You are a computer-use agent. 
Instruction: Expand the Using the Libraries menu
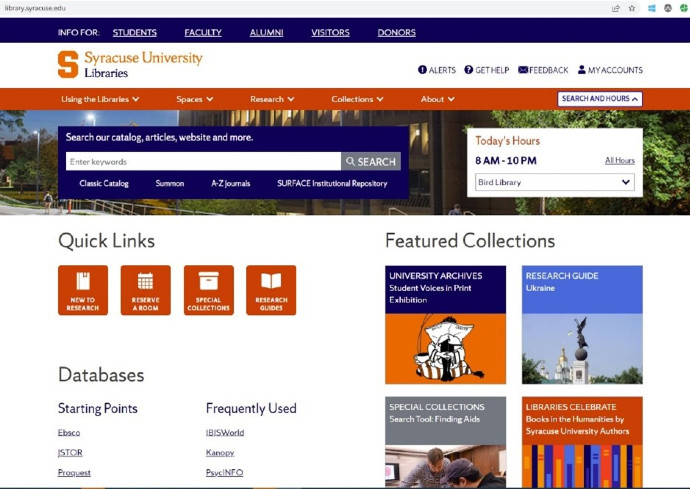tap(100, 99)
